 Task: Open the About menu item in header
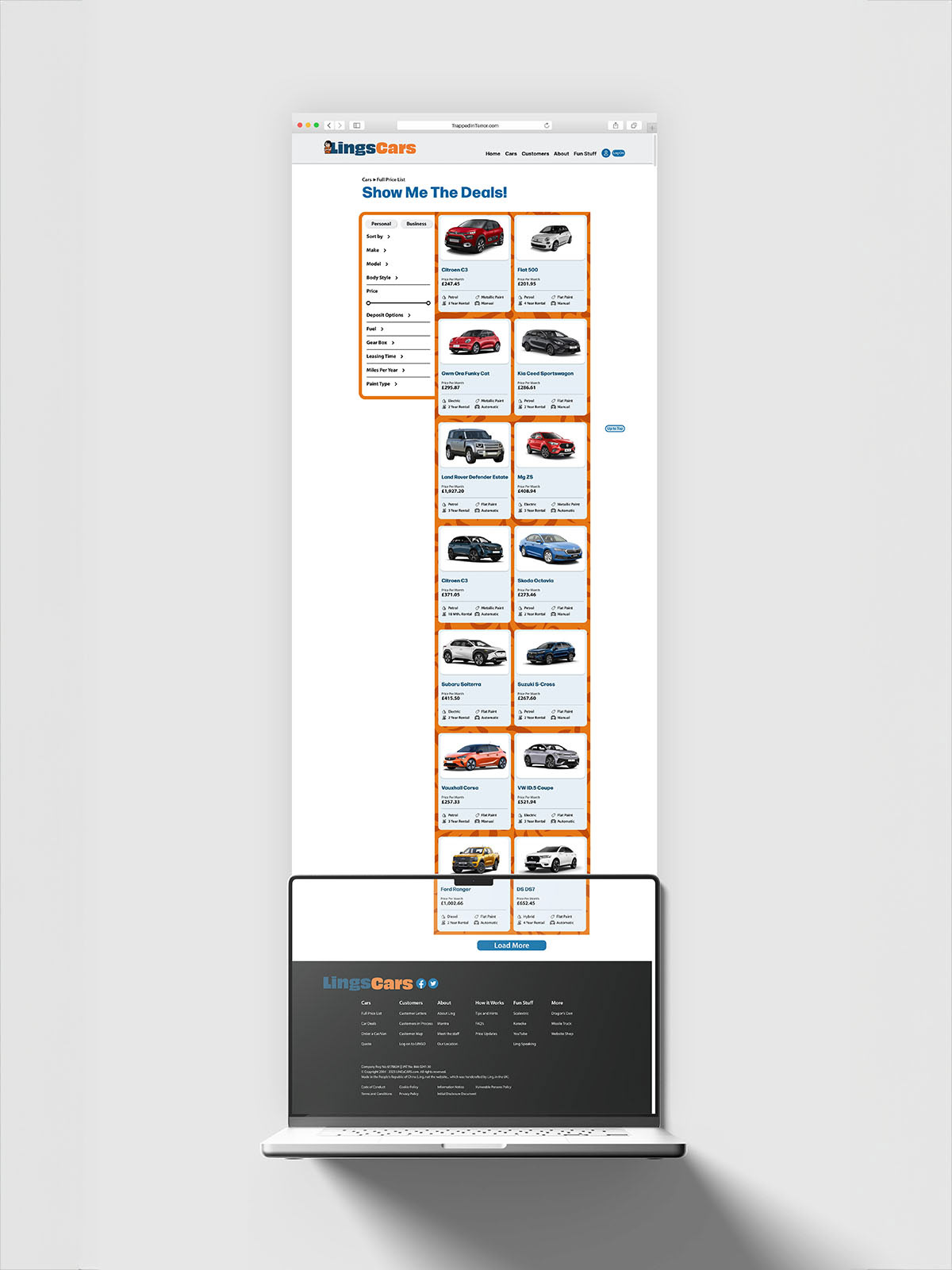tap(561, 154)
